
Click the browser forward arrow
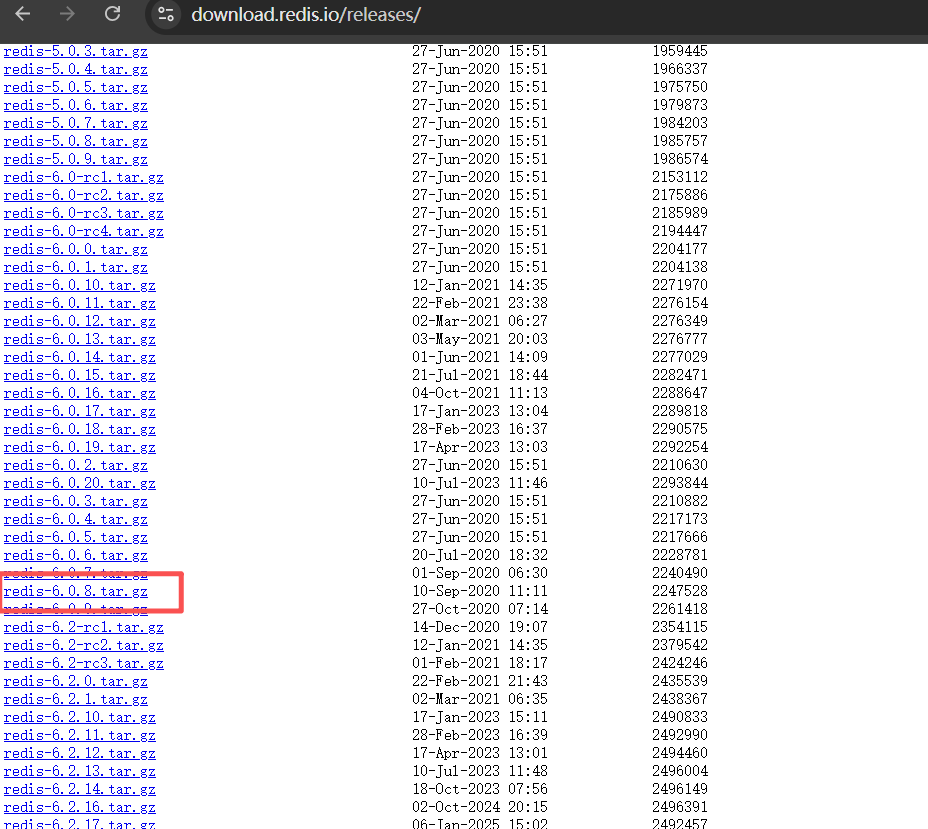(x=67, y=14)
